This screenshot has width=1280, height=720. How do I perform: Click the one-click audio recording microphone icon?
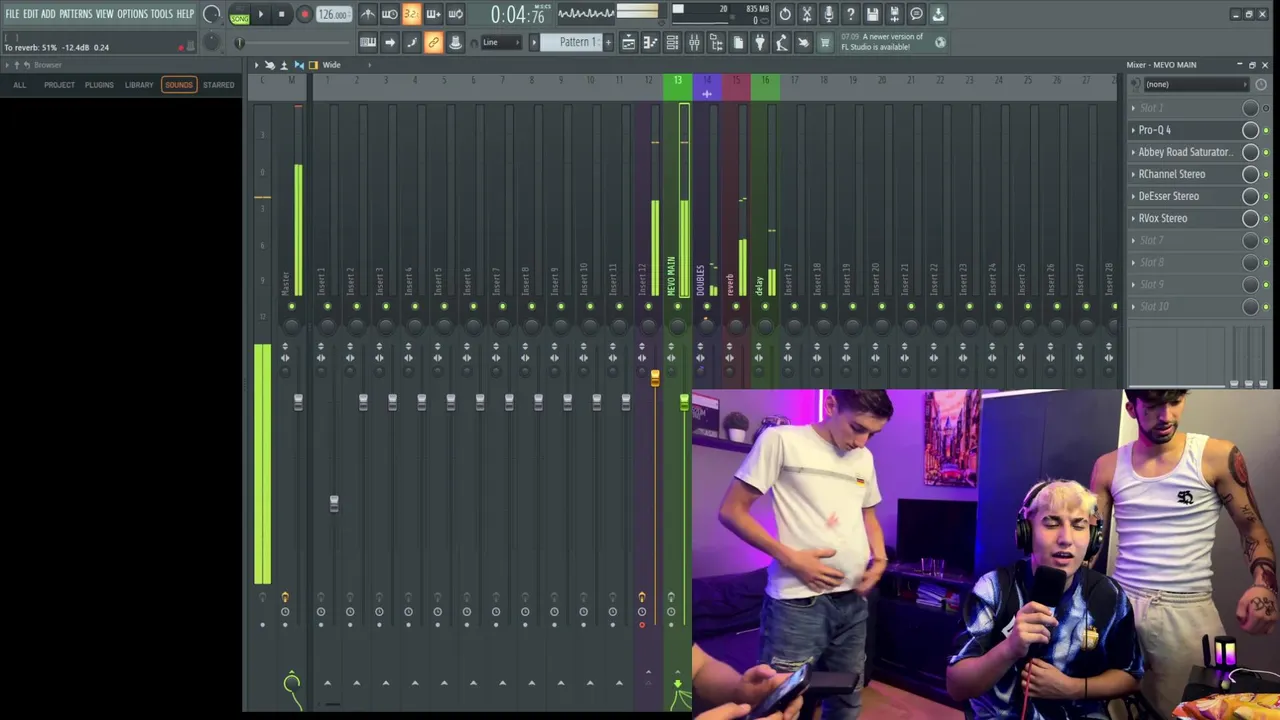point(829,14)
